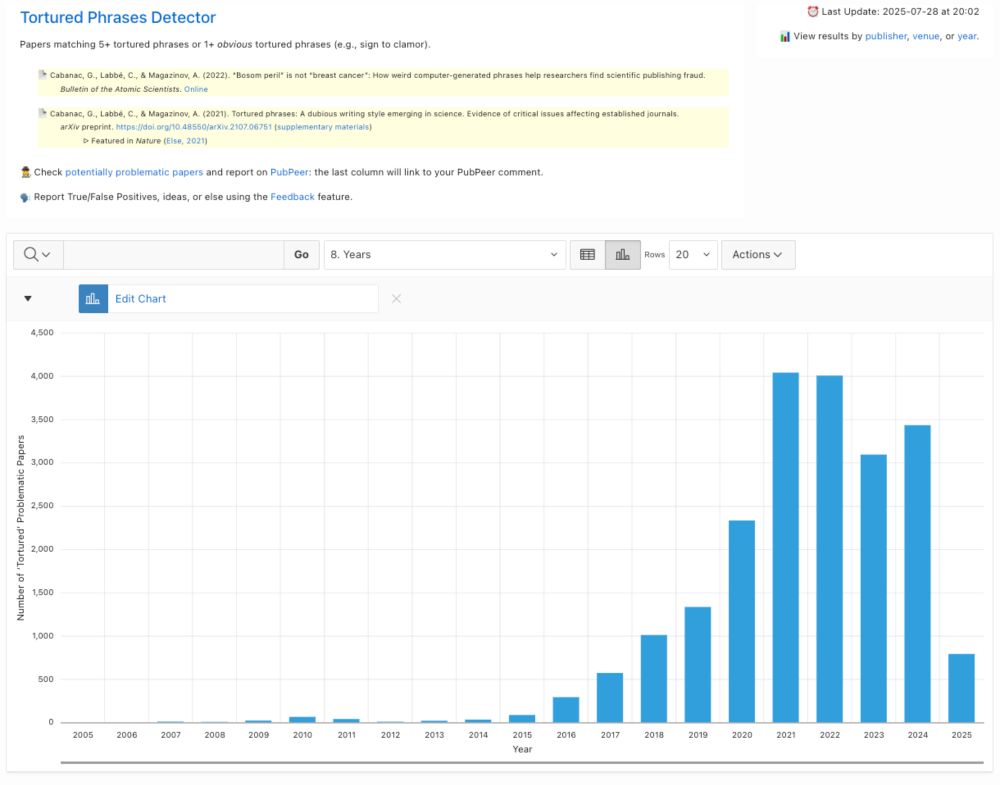Open the Online link for Bulletin article
This screenshot has height=785, width=1000.
(196, 89)
